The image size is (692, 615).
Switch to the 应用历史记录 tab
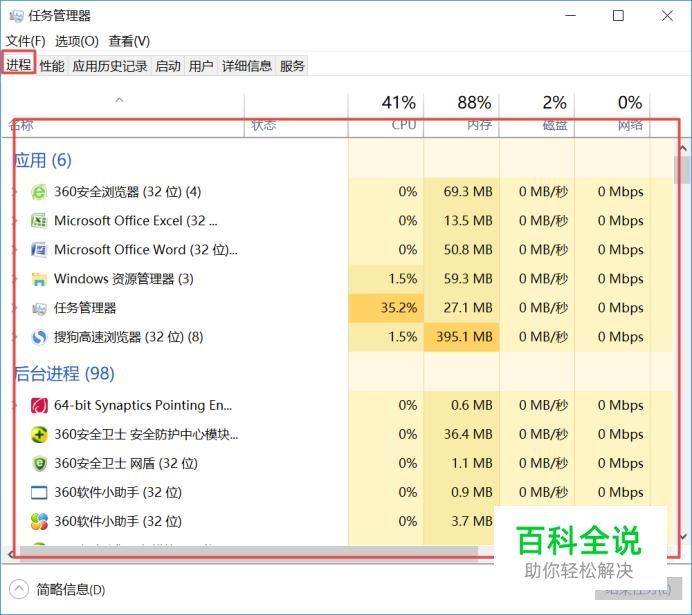point(110,66)
